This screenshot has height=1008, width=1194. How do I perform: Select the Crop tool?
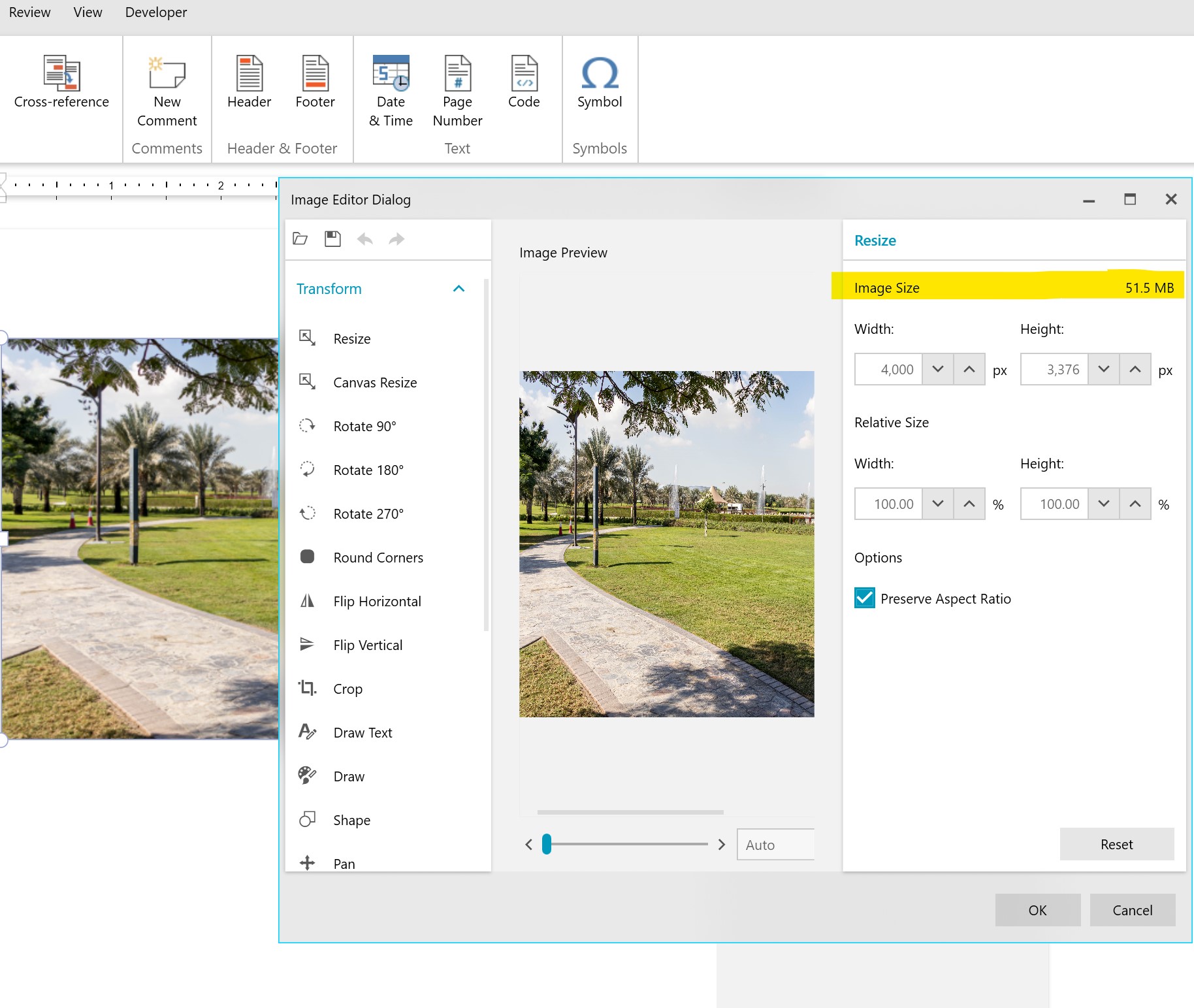347,689
